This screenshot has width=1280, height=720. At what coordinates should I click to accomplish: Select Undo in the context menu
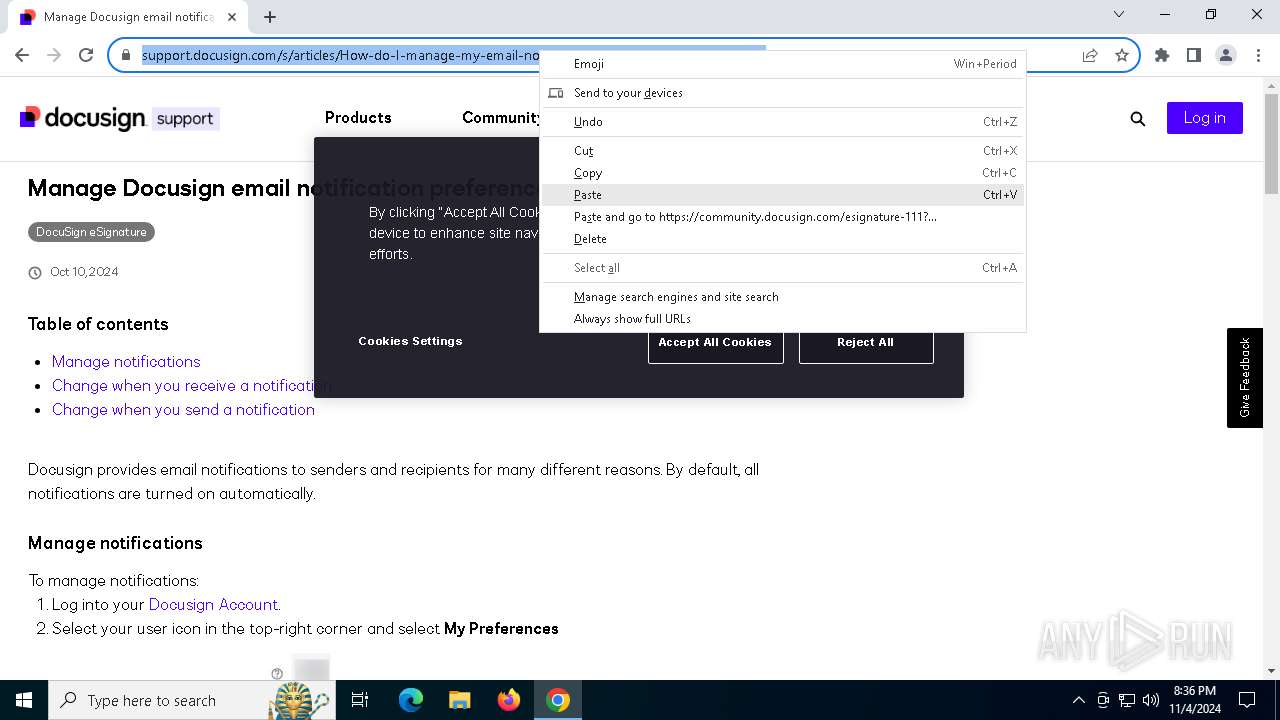(783, 122)
